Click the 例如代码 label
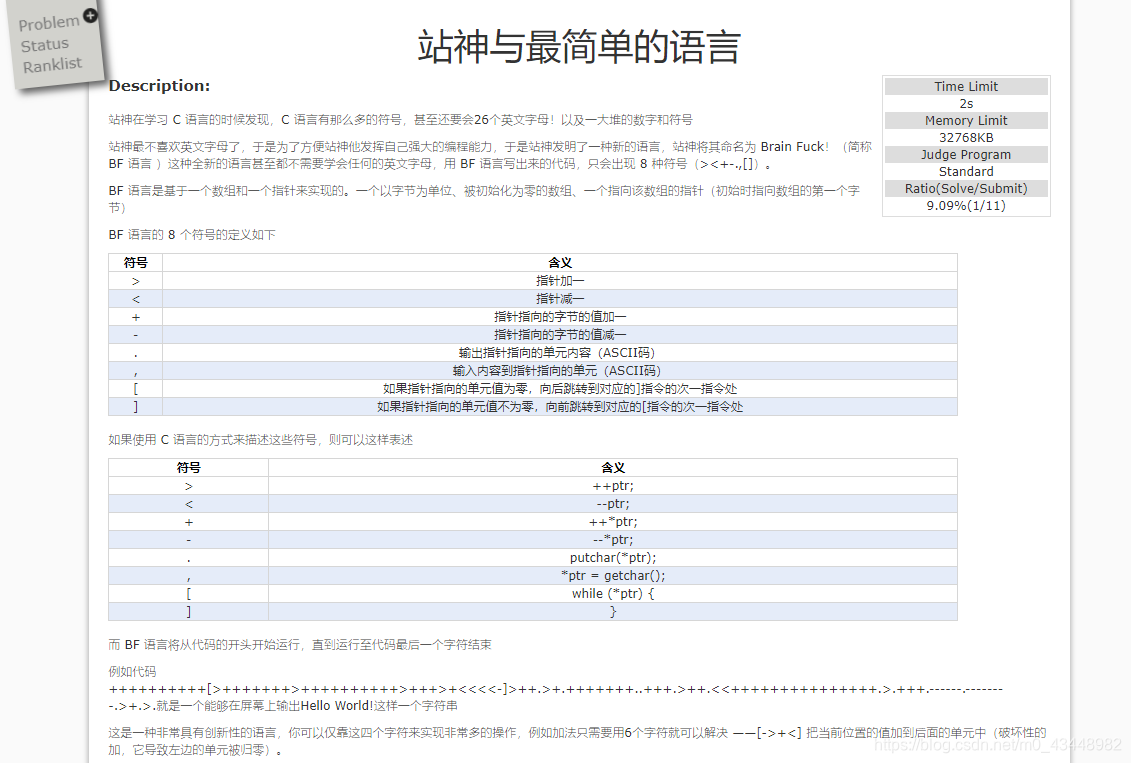The image size is (1131, 763). coord(132,671)
